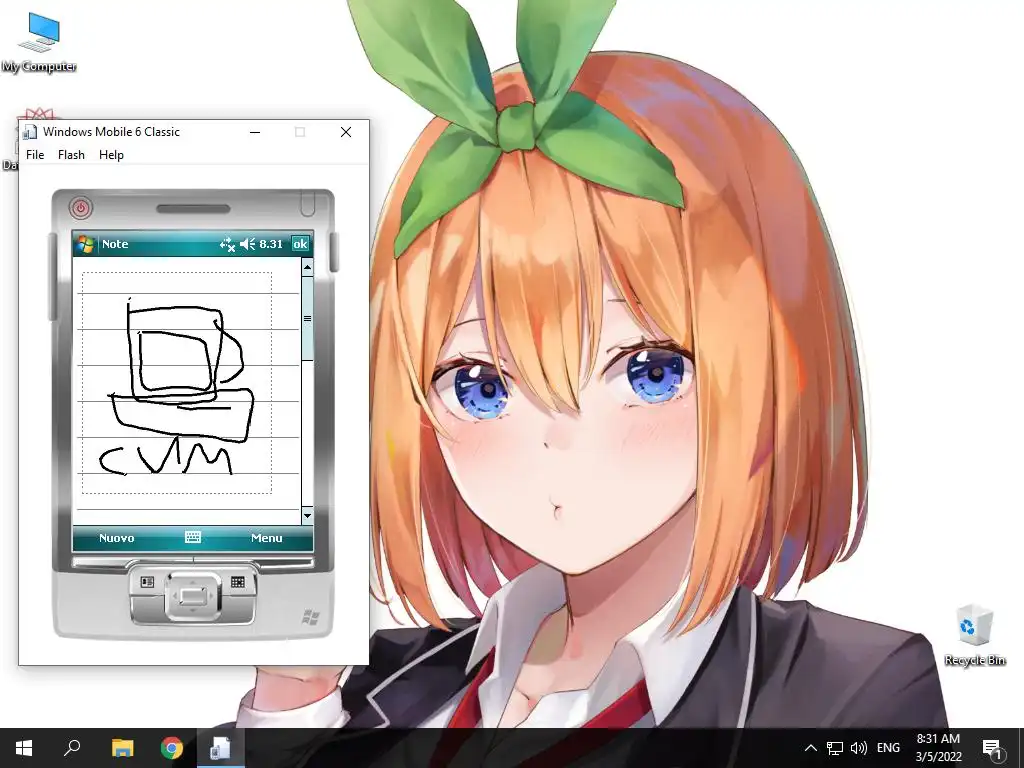Viewport: 1024px width, 768px height.
Task: Open the Windows Mobile Start flag
Action: coord(85,244)
